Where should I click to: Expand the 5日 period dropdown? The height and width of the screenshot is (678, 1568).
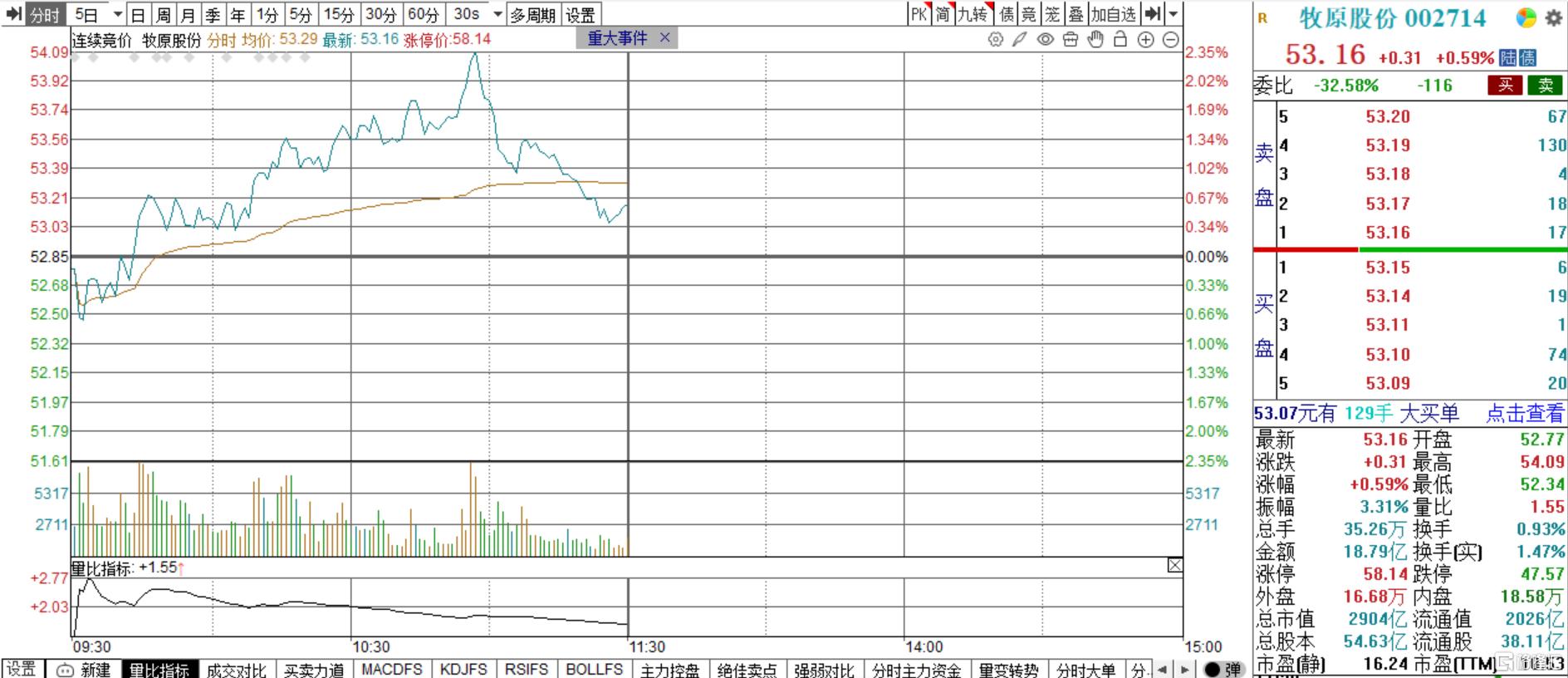(117, 14)
